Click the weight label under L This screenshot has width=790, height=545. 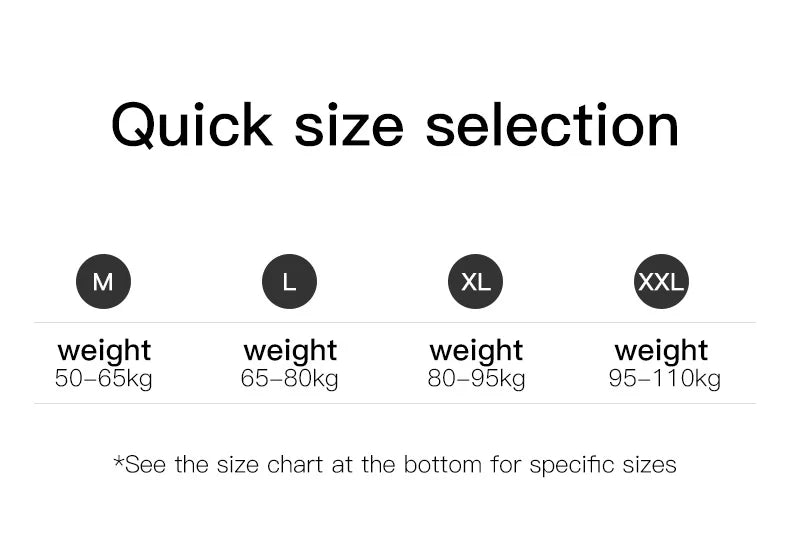pyautogui.click(x=290, y=351)
